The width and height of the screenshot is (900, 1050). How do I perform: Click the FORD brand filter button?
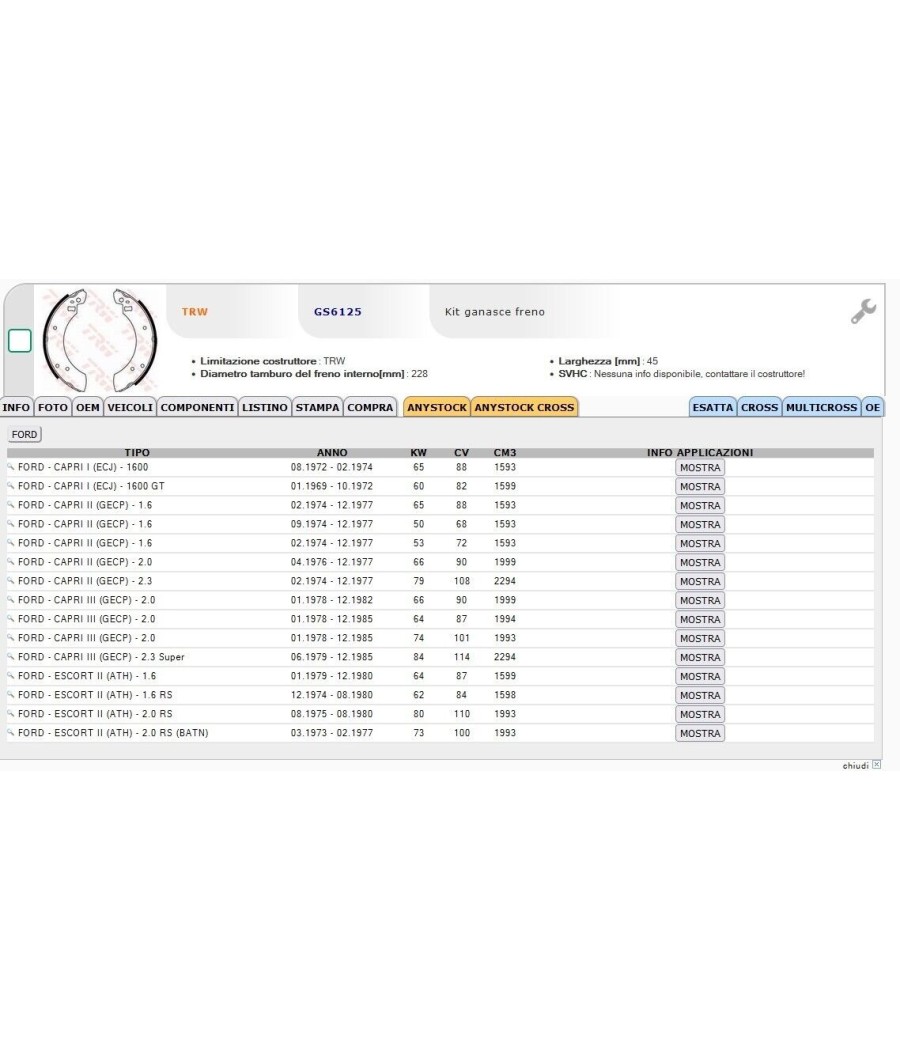25,435
